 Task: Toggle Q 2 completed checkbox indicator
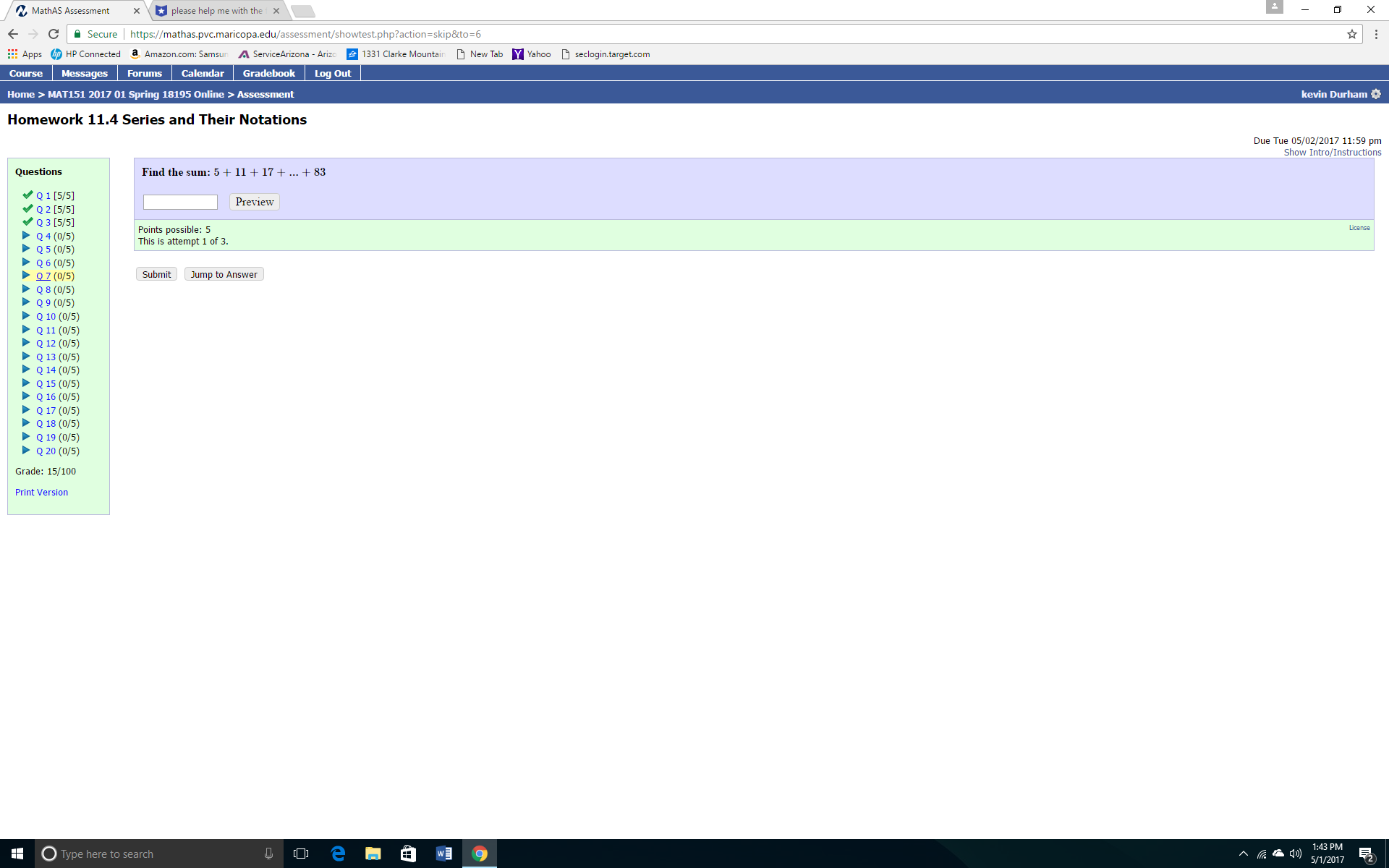pyautogui.click(x=27, y=208)
